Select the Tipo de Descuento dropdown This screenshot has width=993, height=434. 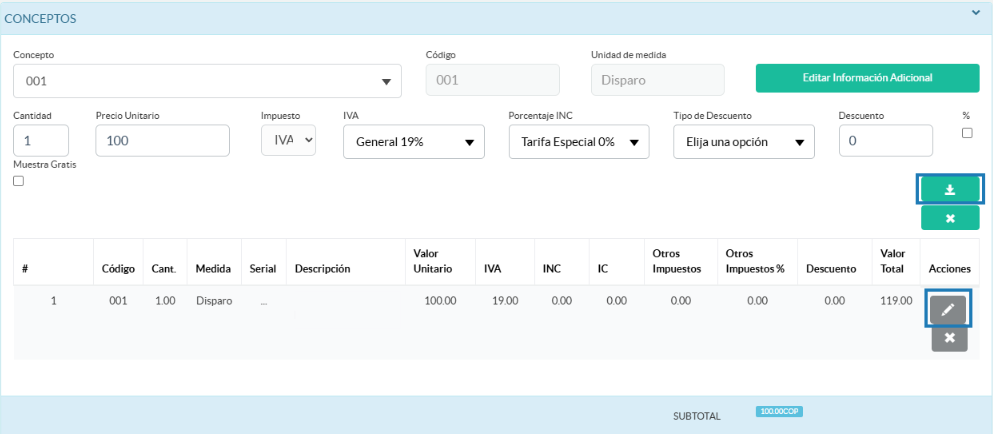coord(743,142)
